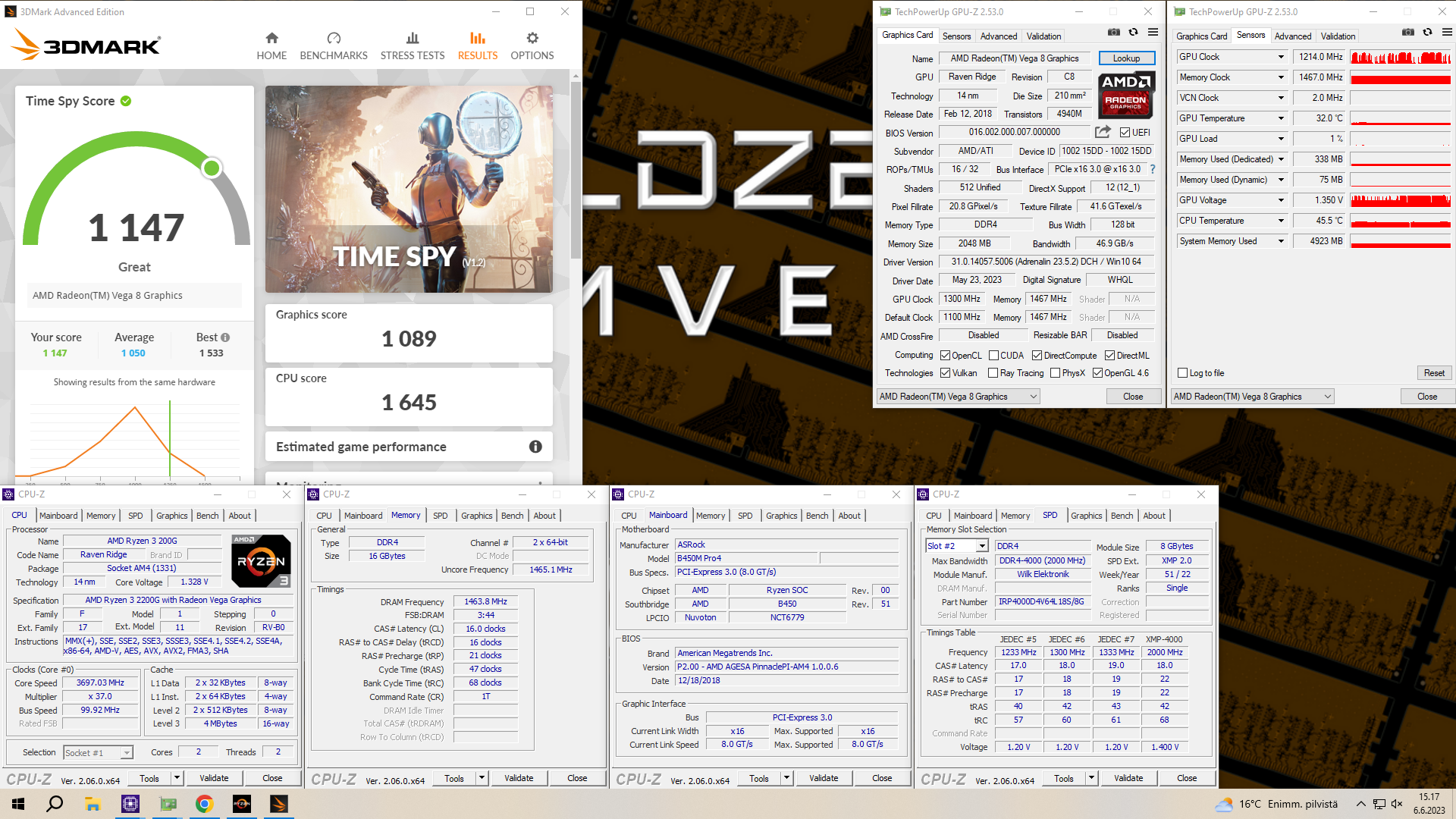Click refresh icon in GPU-Z Sensors window

point(1427,32)
